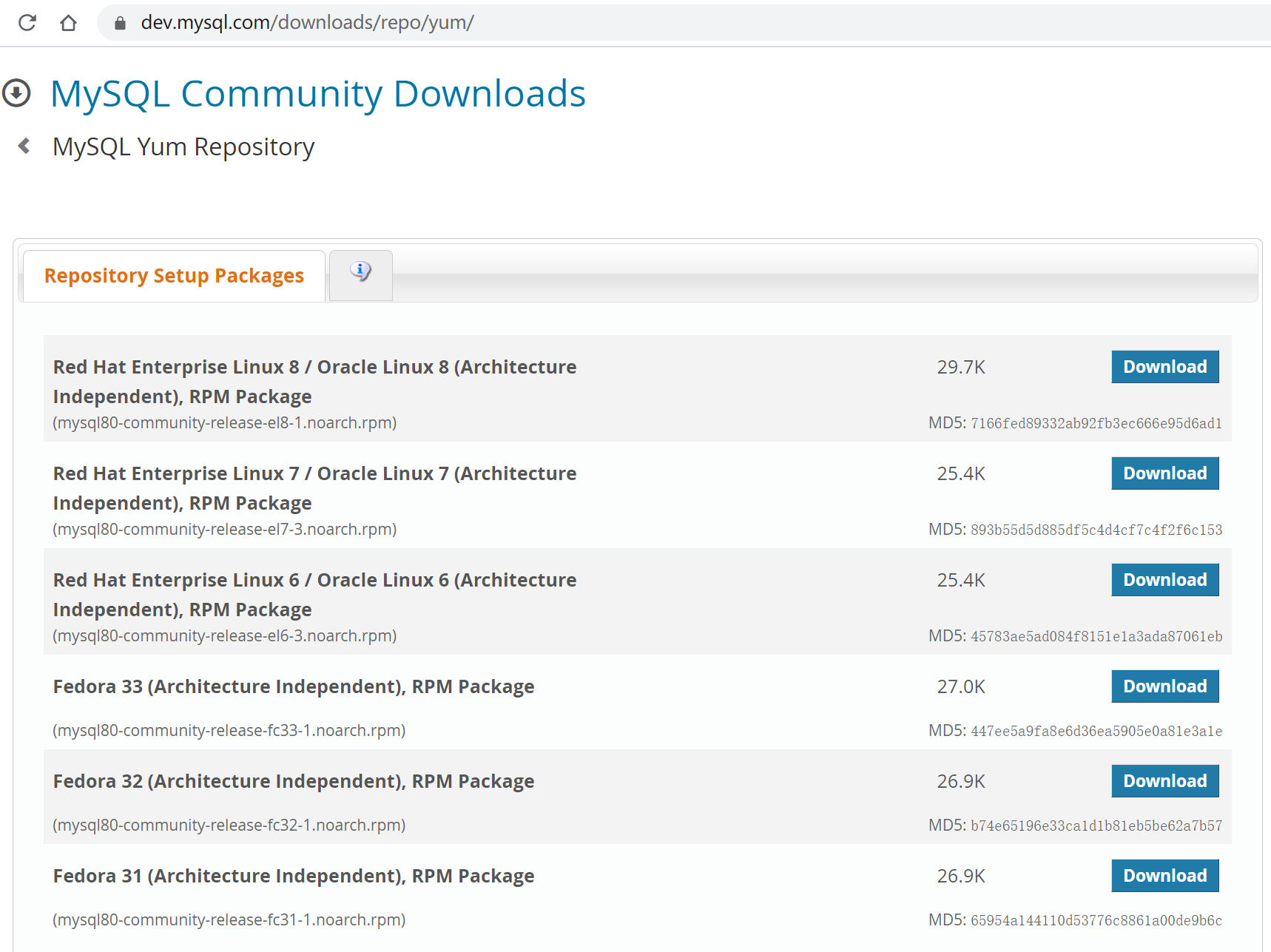Go back using the left chevron arrow
1271x952 pixels.
click(24, 146)
